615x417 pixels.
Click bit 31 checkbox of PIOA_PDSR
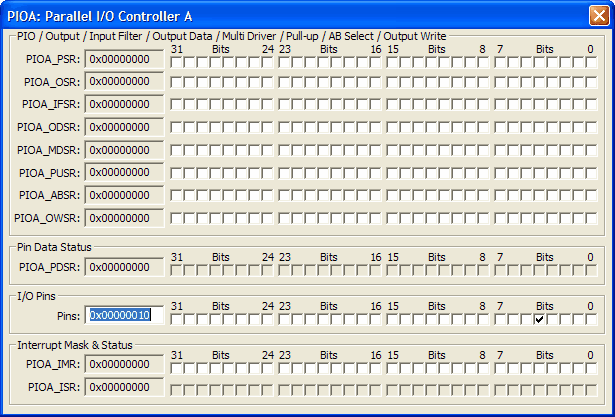coord(176,270)
